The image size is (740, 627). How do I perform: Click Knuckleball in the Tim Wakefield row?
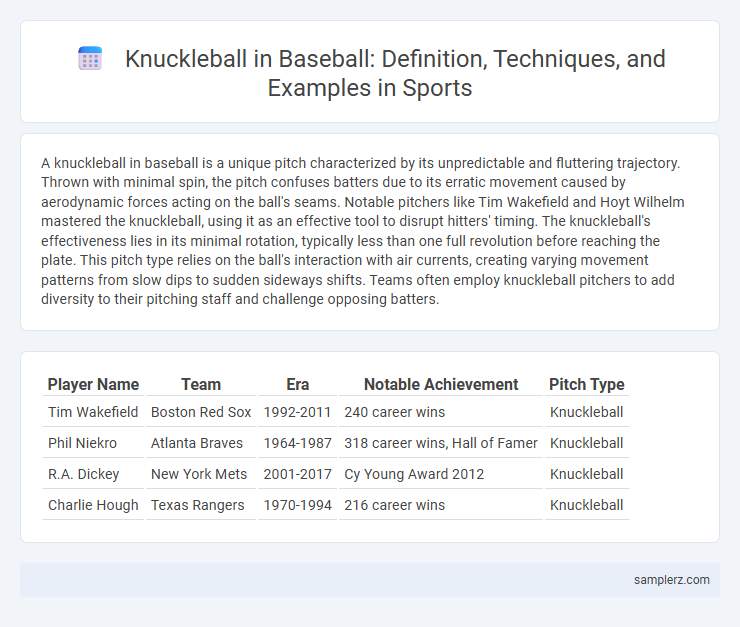coord(587,412)
